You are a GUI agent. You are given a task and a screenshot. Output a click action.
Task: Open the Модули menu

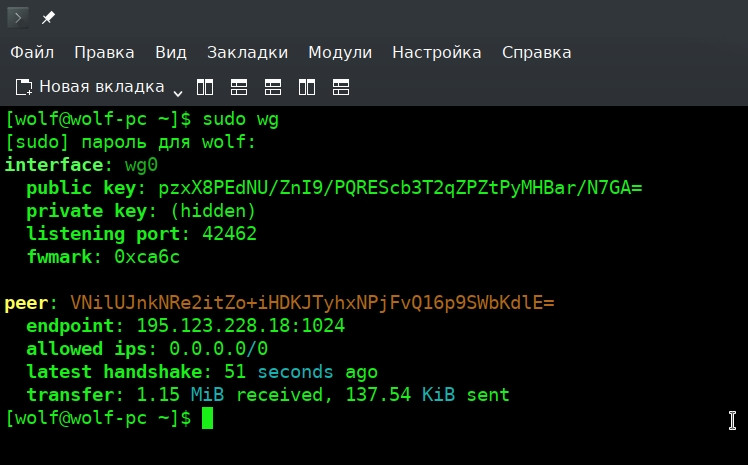340,52
